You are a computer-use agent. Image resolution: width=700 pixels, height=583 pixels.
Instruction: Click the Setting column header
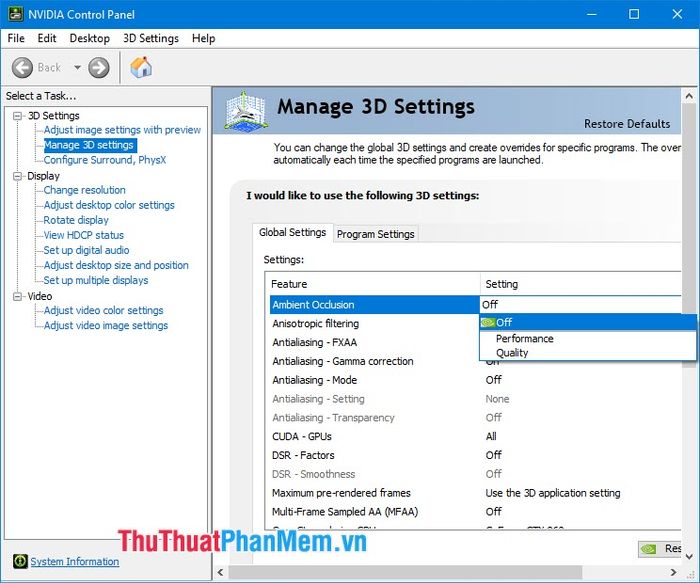click(x=581, y=284)
